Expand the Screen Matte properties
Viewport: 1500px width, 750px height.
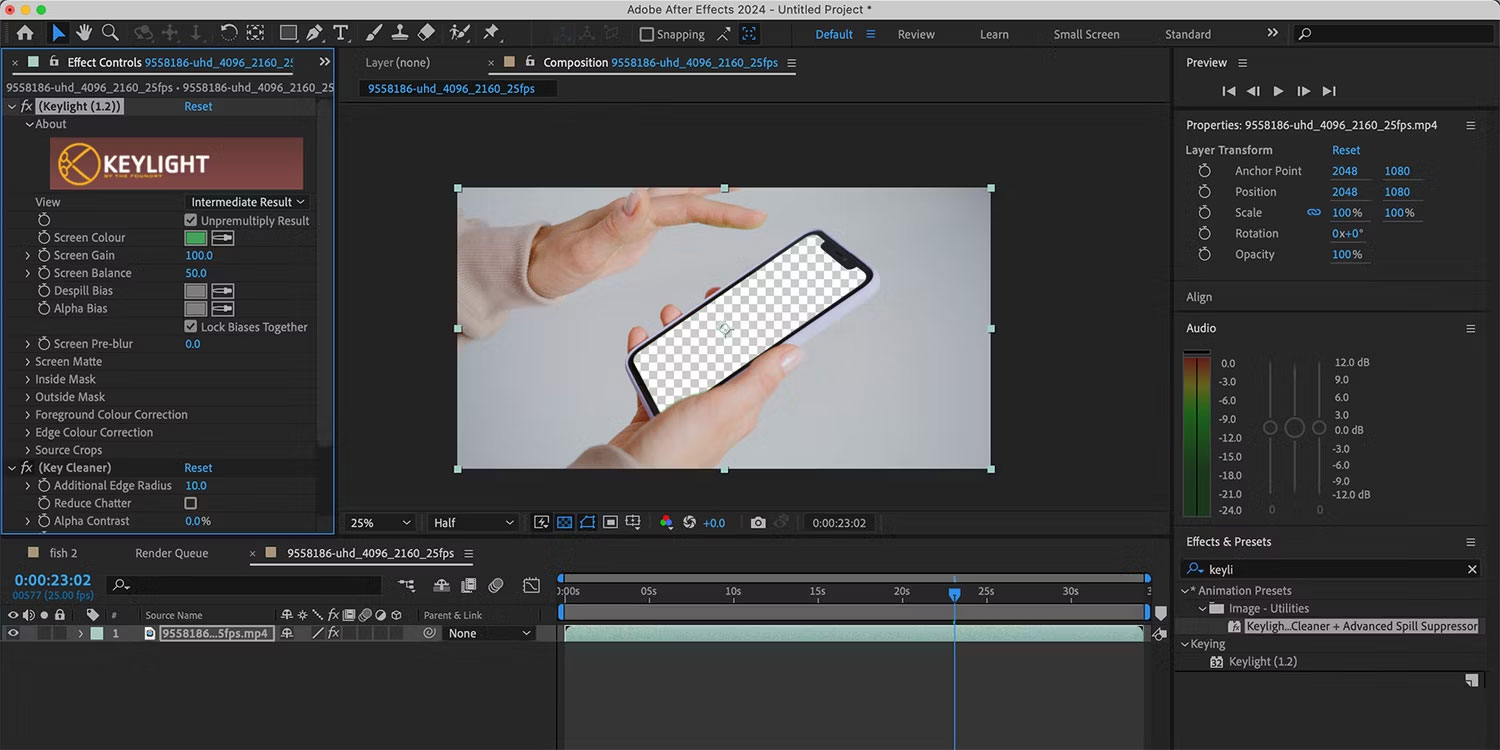tap(29, 361)
